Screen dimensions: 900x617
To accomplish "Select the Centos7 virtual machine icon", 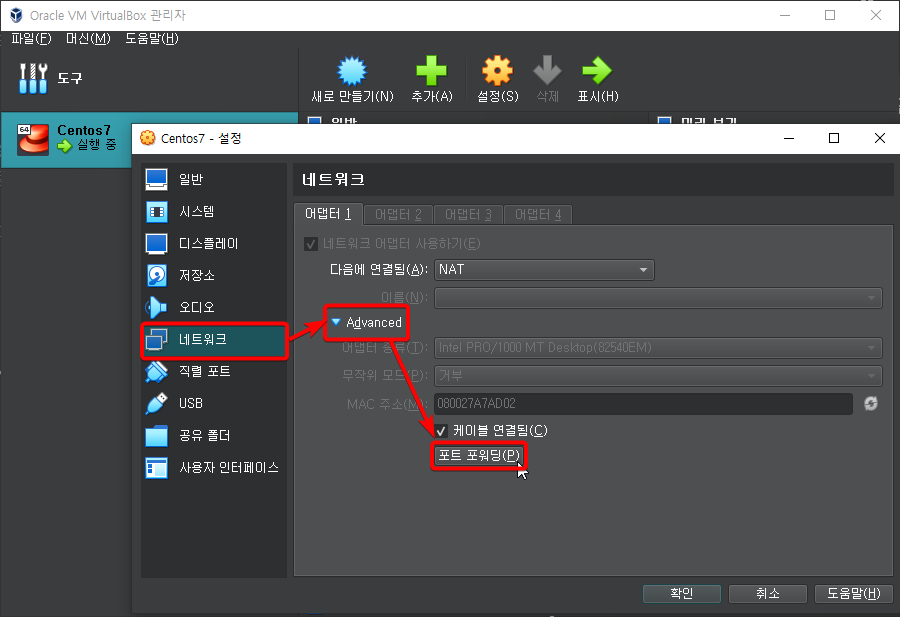I will [x=33, y=139].
